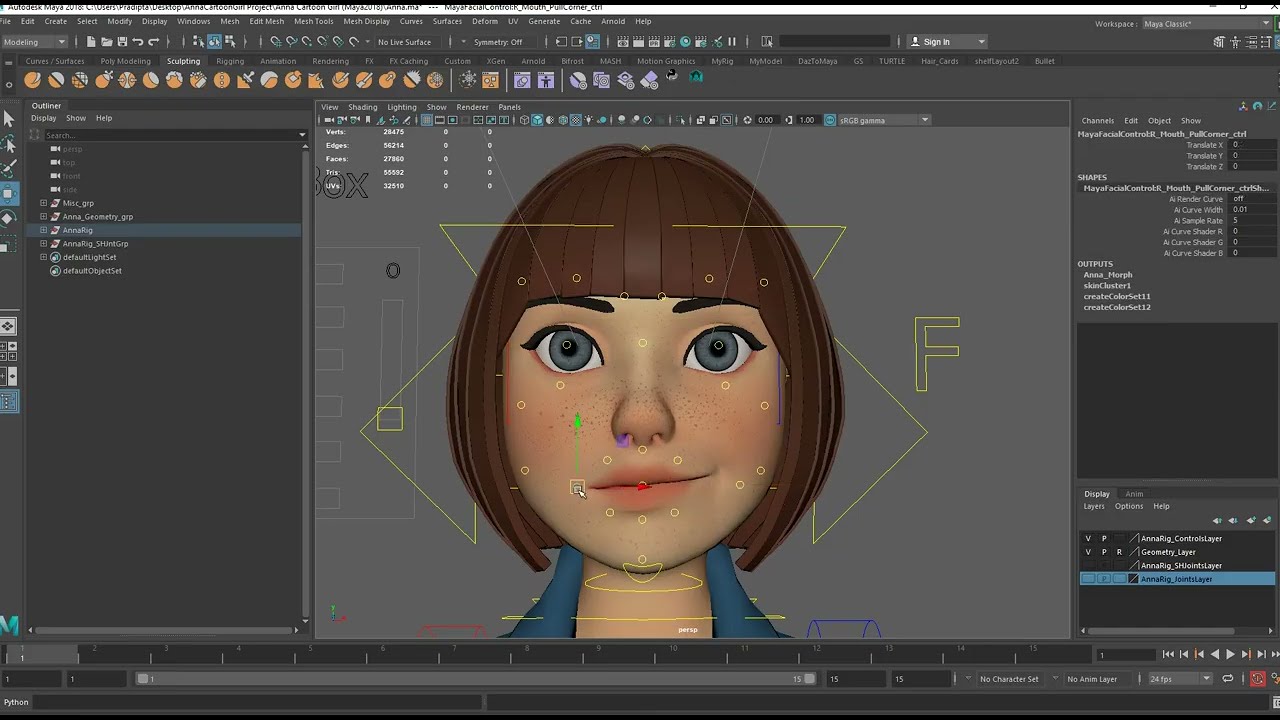
Task: Click the Python command line field
Action: click(258, 702)
